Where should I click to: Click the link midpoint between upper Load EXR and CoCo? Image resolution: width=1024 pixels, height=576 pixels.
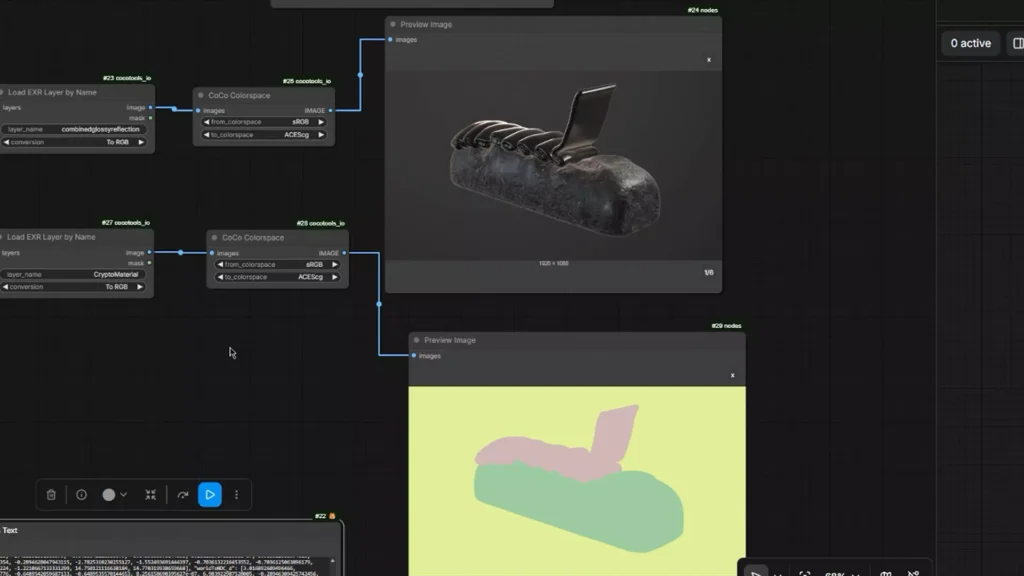pyautogui.click(x=174, y=109)
